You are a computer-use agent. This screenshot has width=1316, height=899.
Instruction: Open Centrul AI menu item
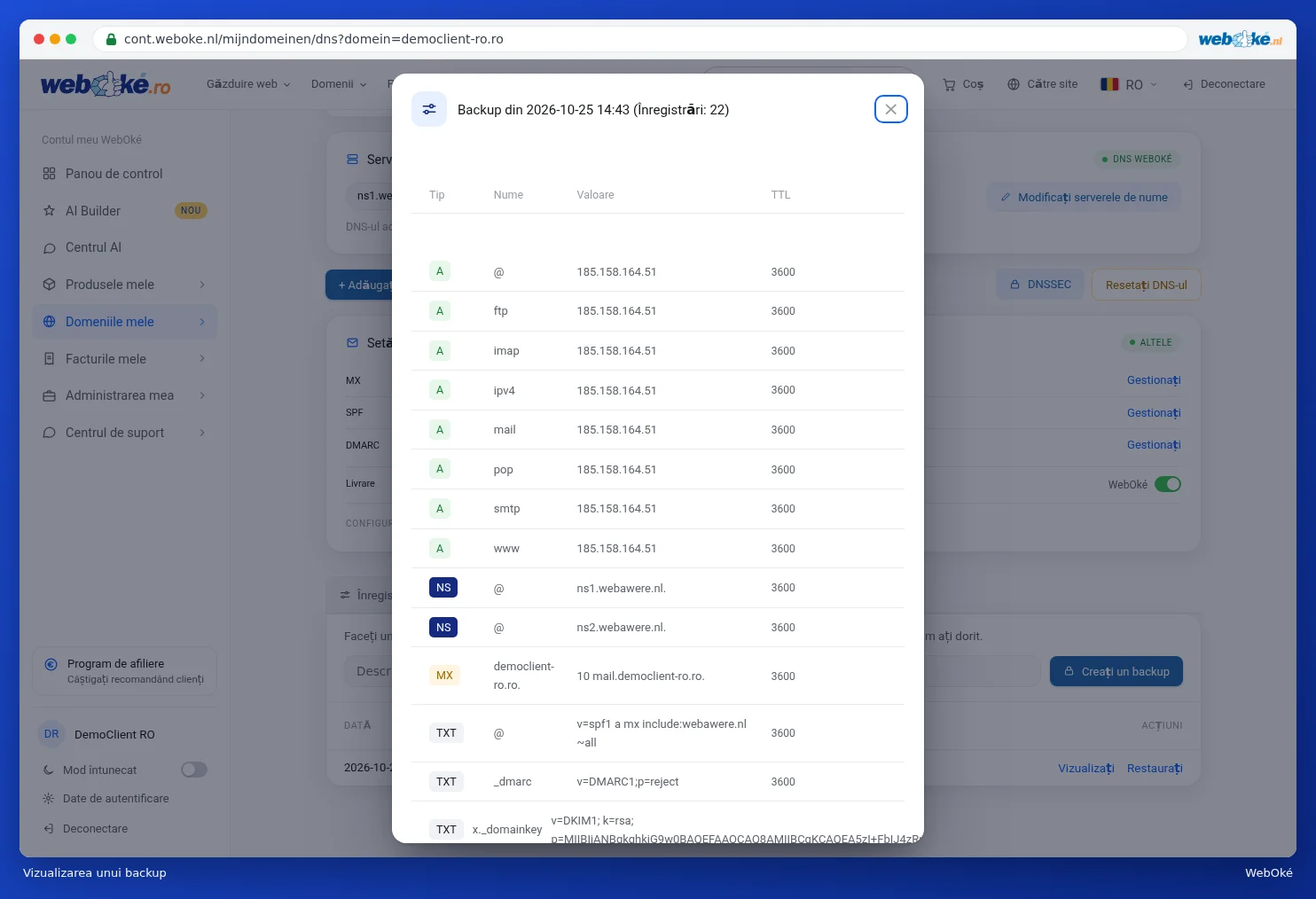coord(125,247)
